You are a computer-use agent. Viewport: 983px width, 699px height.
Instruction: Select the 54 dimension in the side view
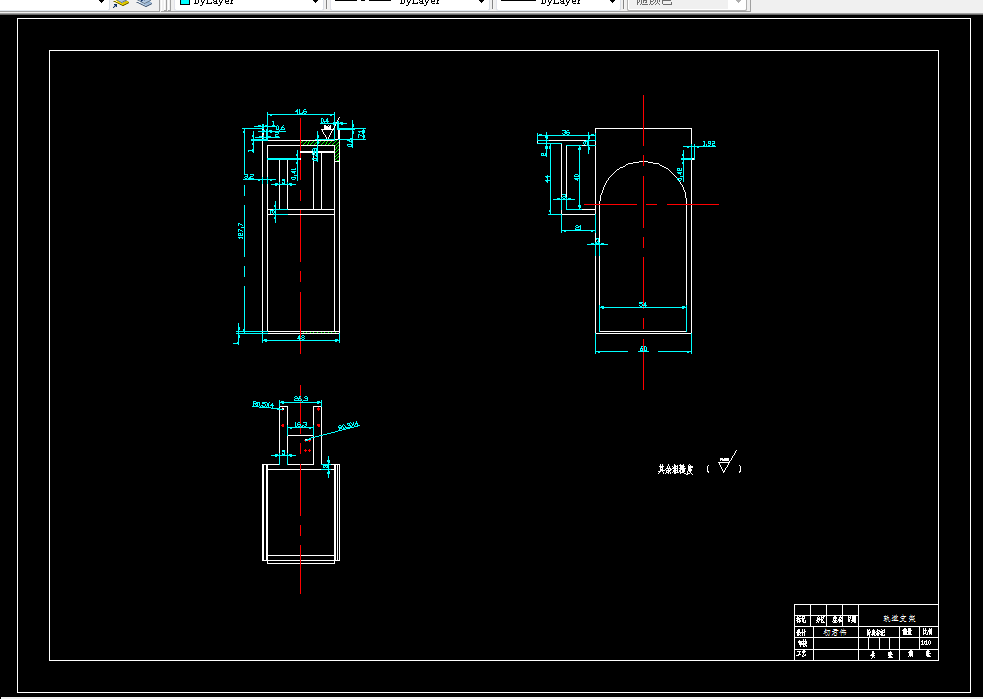click(x=643, y=304)
